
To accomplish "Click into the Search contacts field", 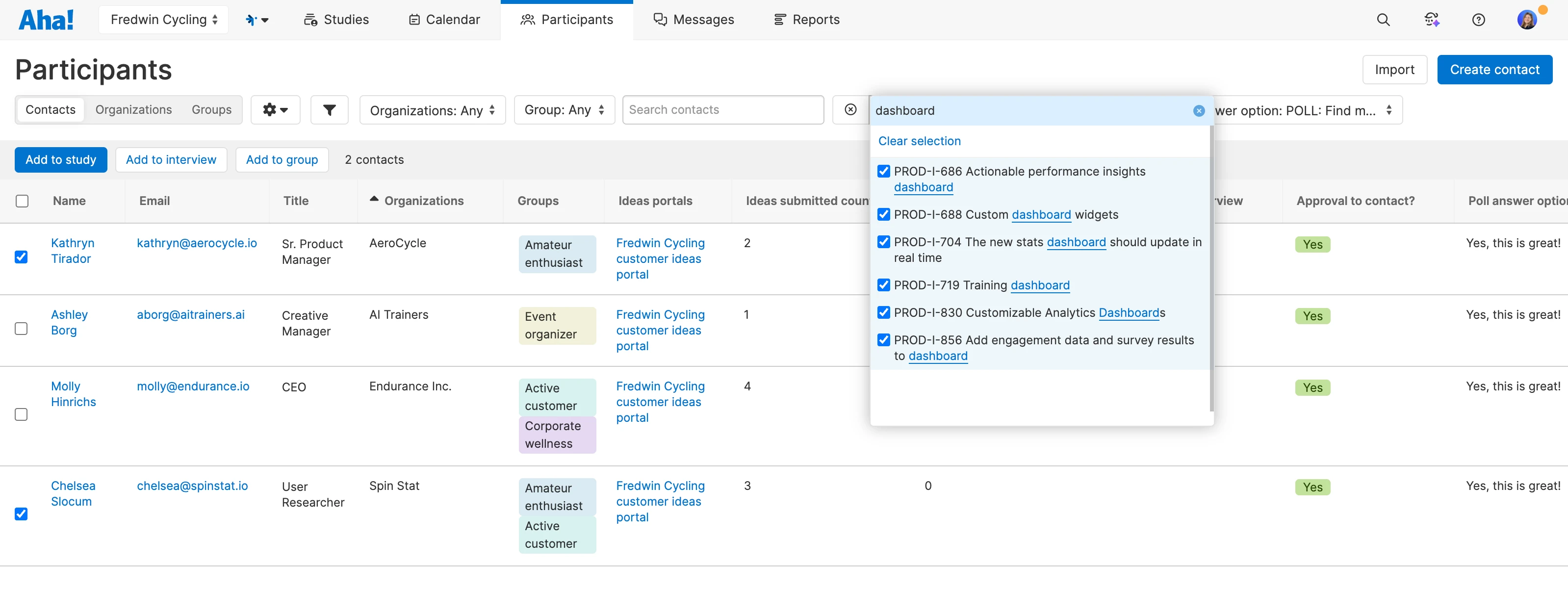I will coord(722,109).
